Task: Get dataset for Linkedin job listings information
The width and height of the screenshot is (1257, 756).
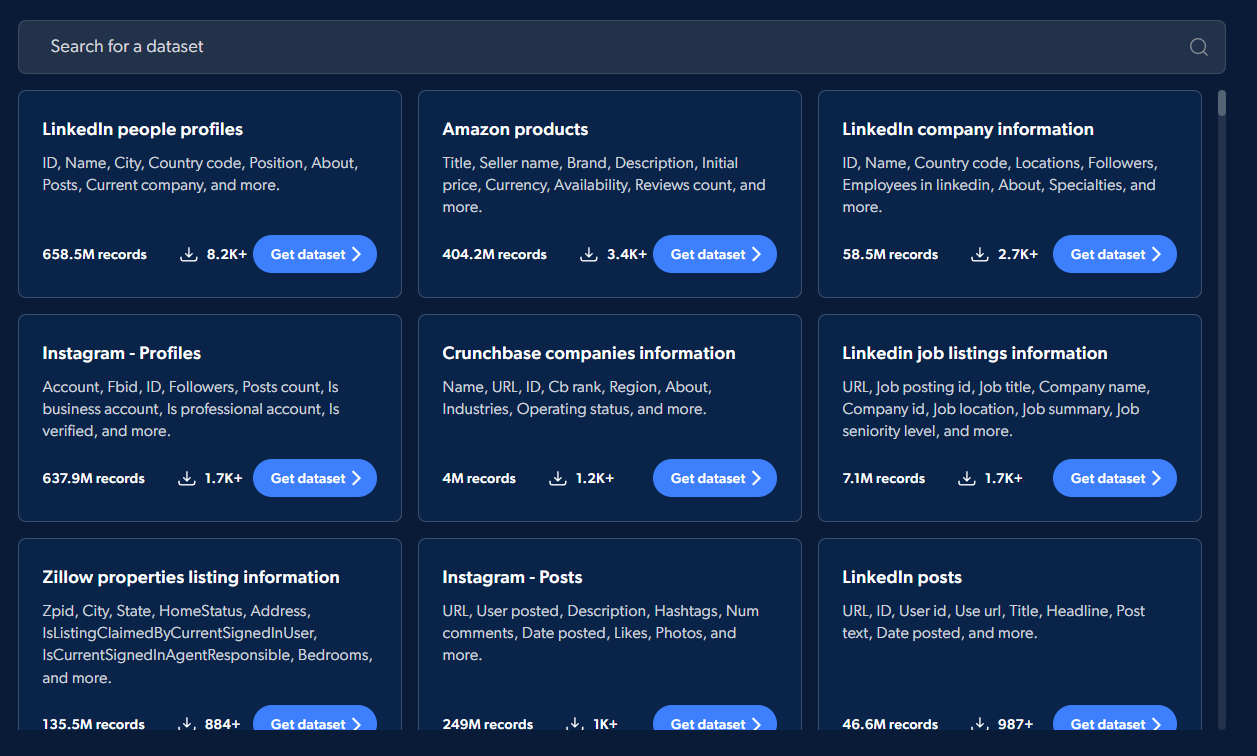Action: 1114,478
